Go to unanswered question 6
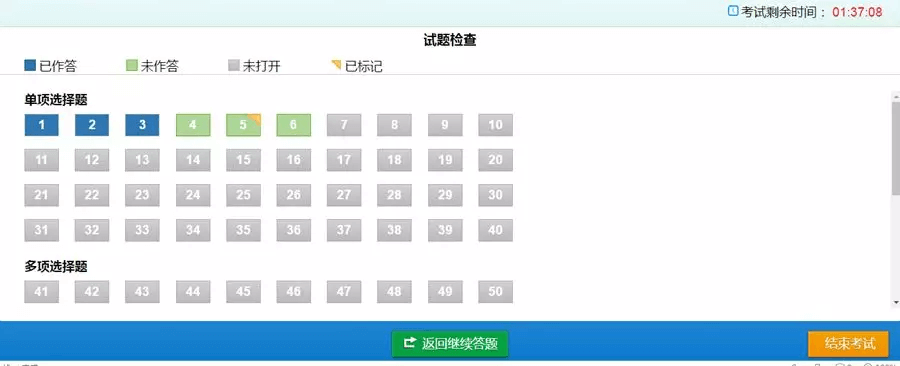Image resolution: width=900 pixels, height=366 pixels. 294,125
